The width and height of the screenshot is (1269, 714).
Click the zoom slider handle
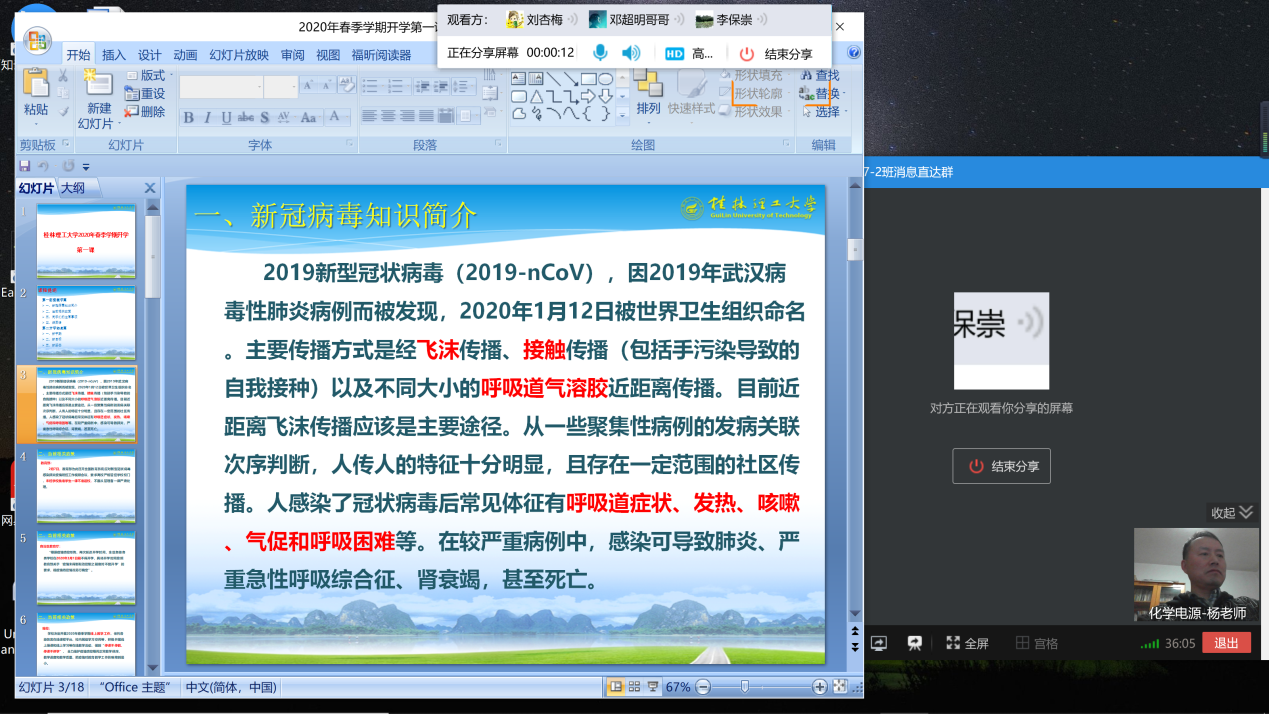744,687
